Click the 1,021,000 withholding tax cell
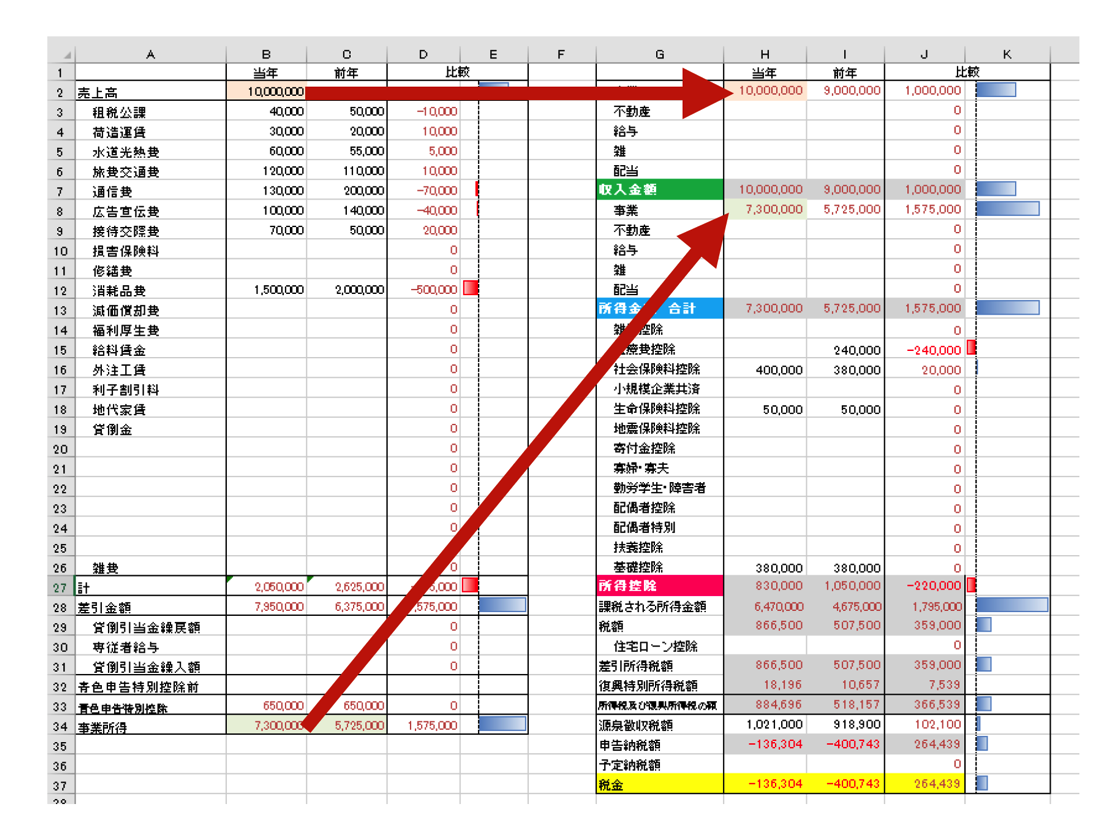1098x822 pixels. tap(765, 725)
